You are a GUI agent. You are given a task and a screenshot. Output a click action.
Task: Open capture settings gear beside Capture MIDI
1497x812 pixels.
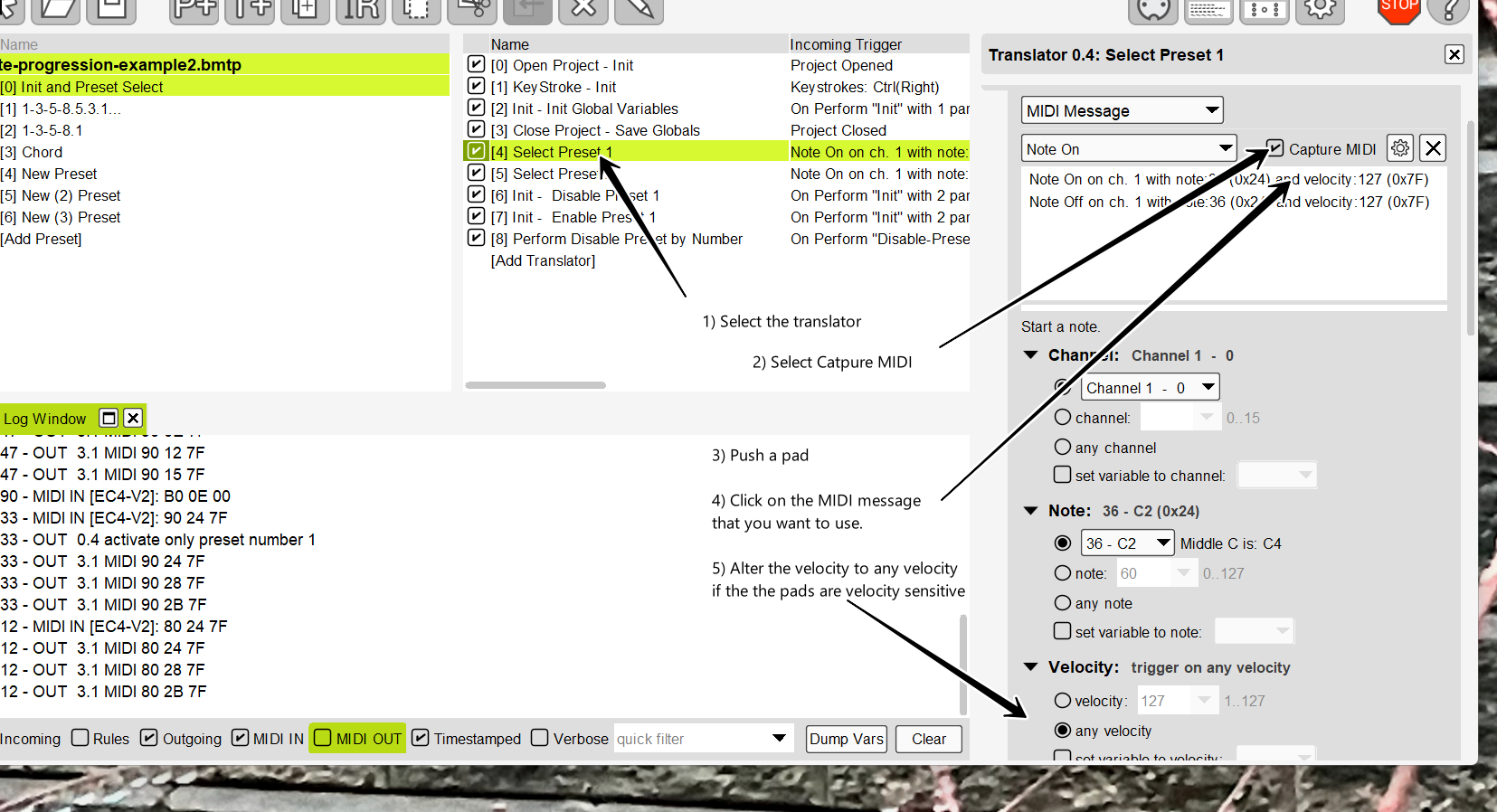[1400, 148]
